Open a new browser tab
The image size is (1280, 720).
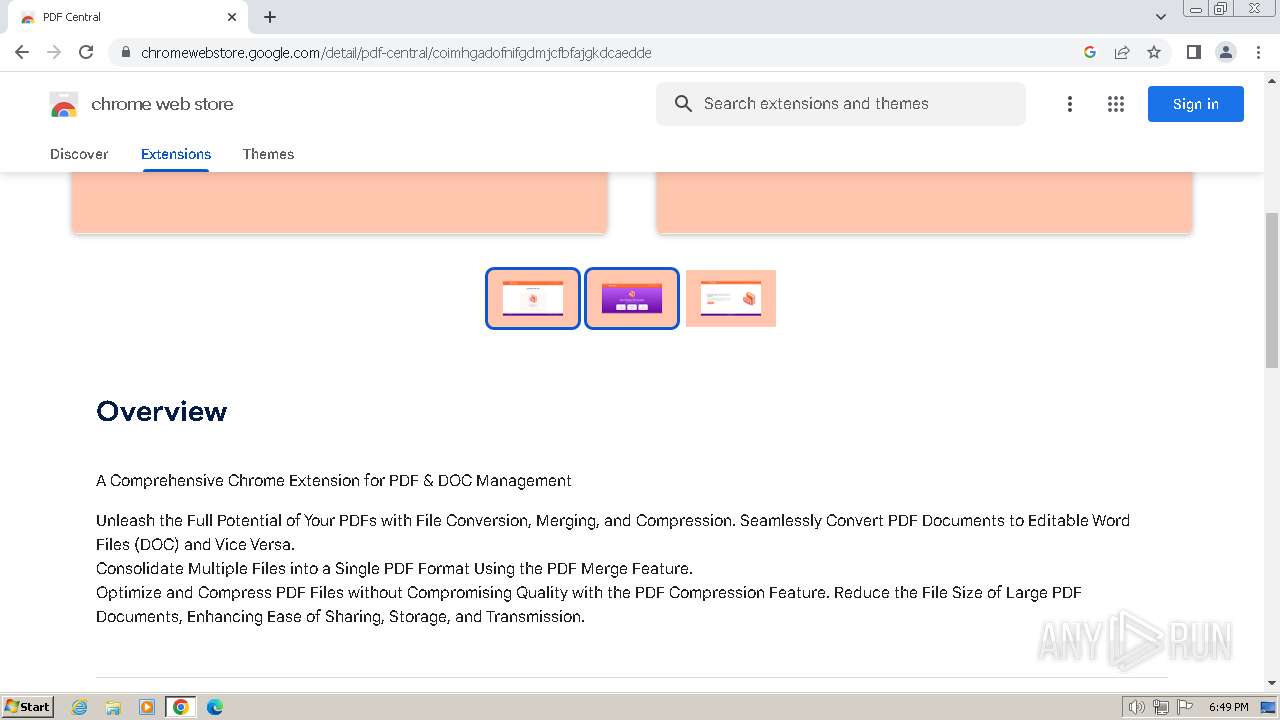270,17
